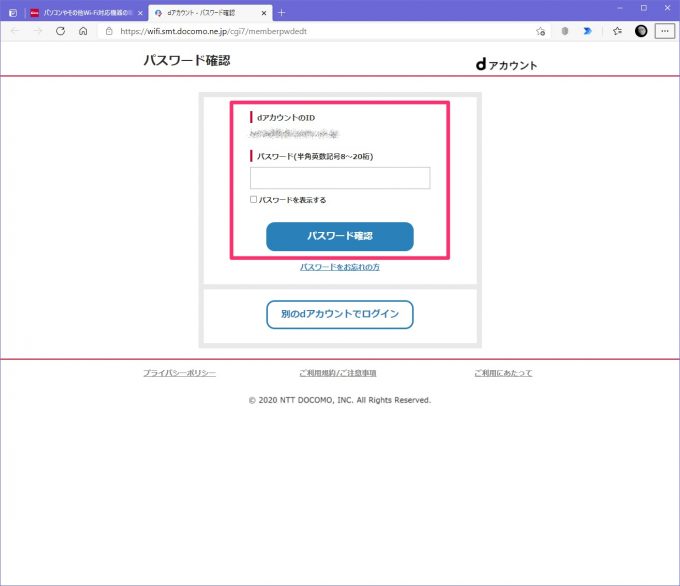
Task: Click the browser back arrow
Action: (15, 31)
